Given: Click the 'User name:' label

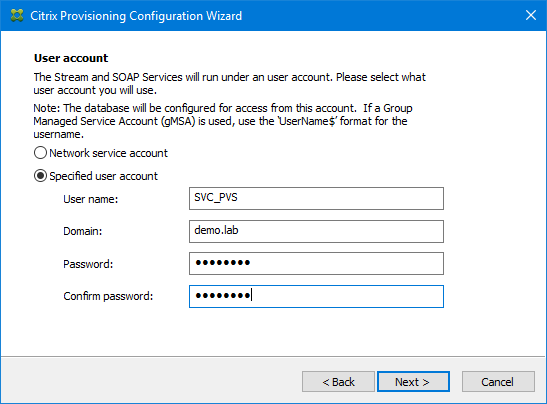Looking at the screenshot, I should click(91, 199).
